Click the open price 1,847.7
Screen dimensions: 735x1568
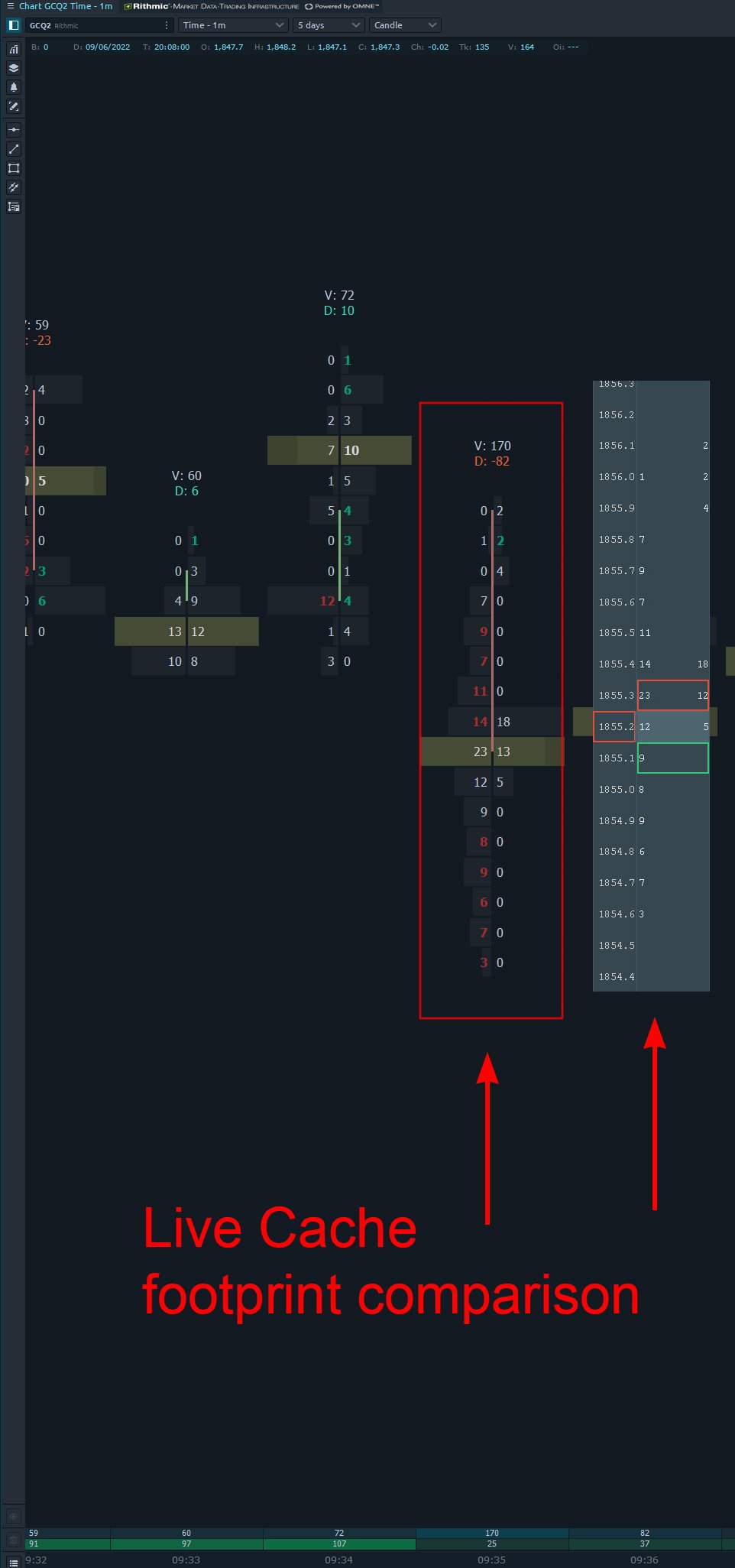(x=228, y=47)
